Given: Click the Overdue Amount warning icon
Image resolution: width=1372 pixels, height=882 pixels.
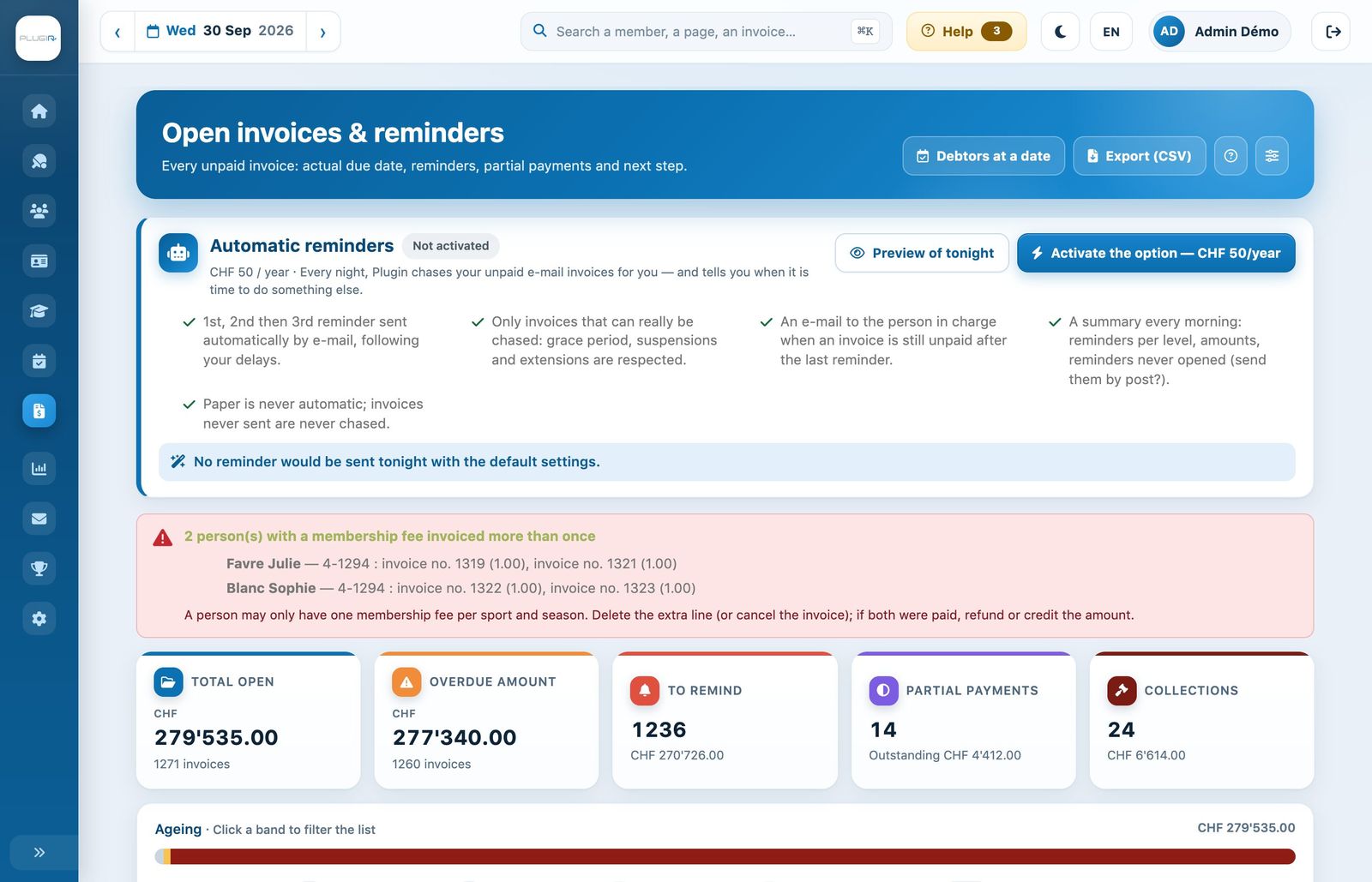Looking at the screenshot, I should pyautogui.click(x=406, y=682).
